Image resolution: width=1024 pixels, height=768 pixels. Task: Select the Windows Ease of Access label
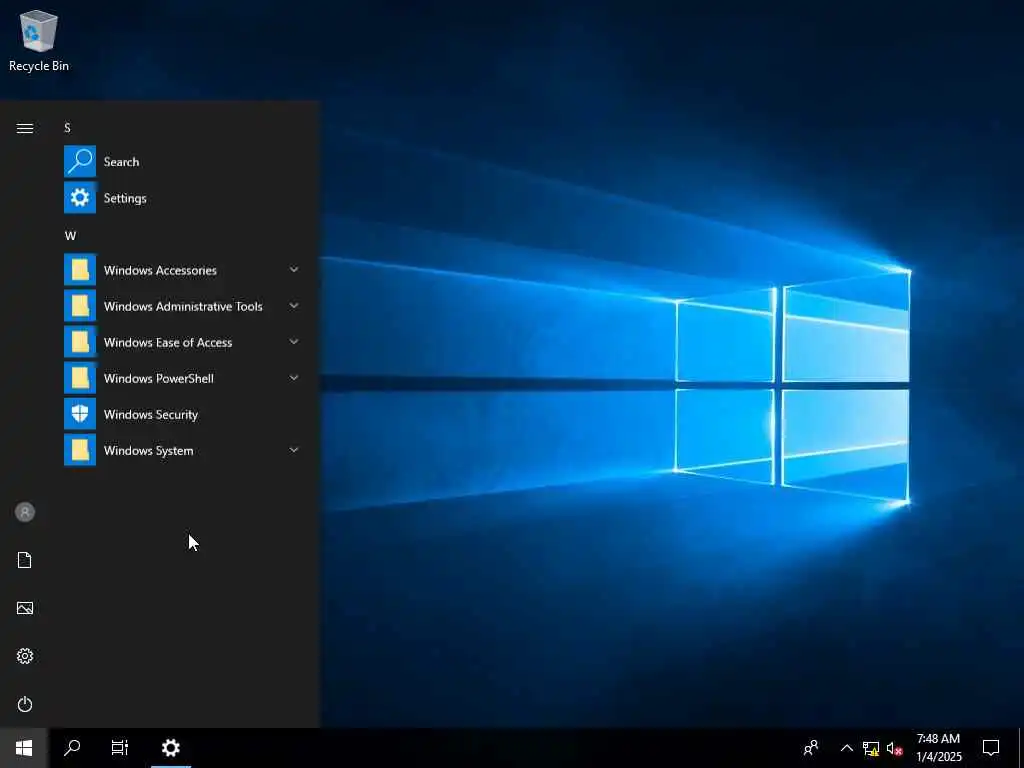(168, 342)
